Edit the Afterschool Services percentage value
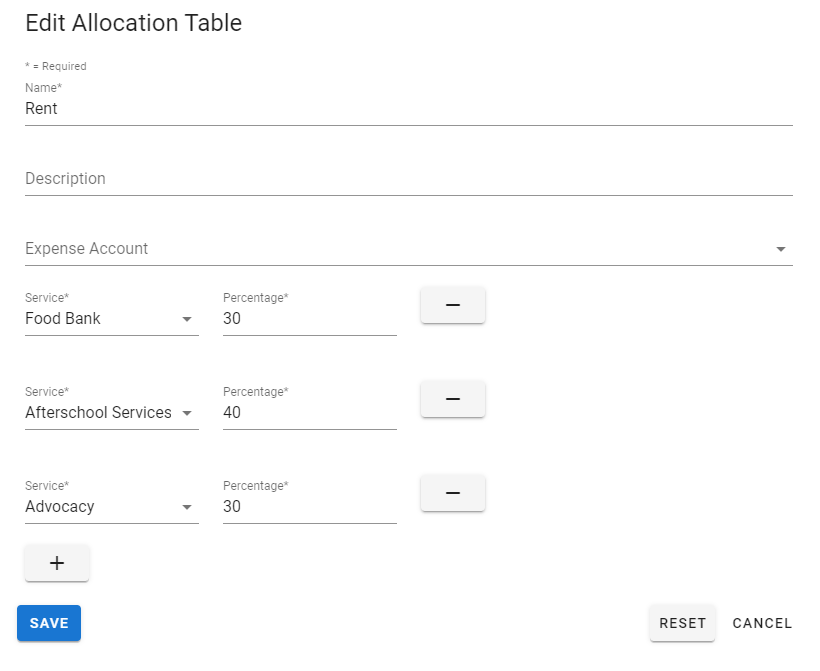 pyautogui.click(x=300, y=412)
